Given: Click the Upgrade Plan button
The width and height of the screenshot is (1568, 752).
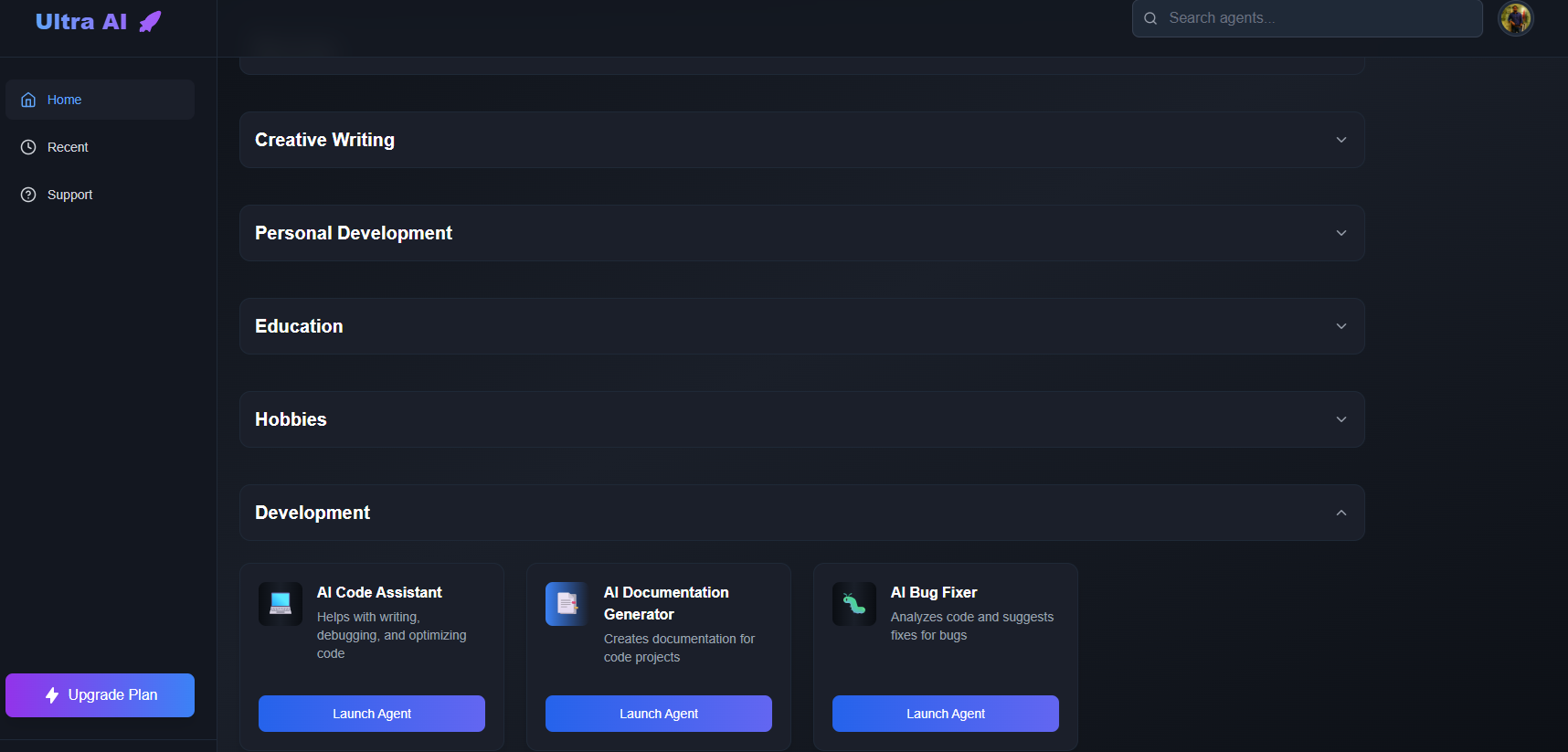Looking at the screenshot, I should [x=100, y=695].
